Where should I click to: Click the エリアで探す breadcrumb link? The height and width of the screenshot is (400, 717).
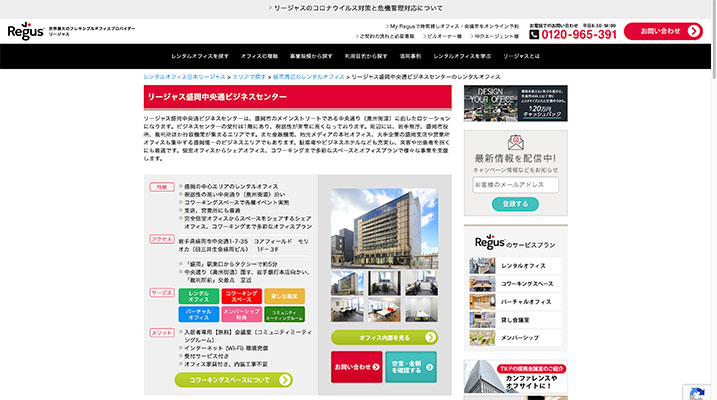coord(249,77)
